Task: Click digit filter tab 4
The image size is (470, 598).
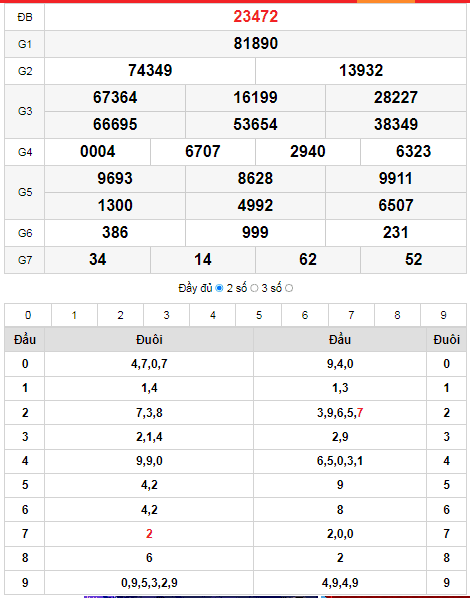Action: (x=212, y=315)
